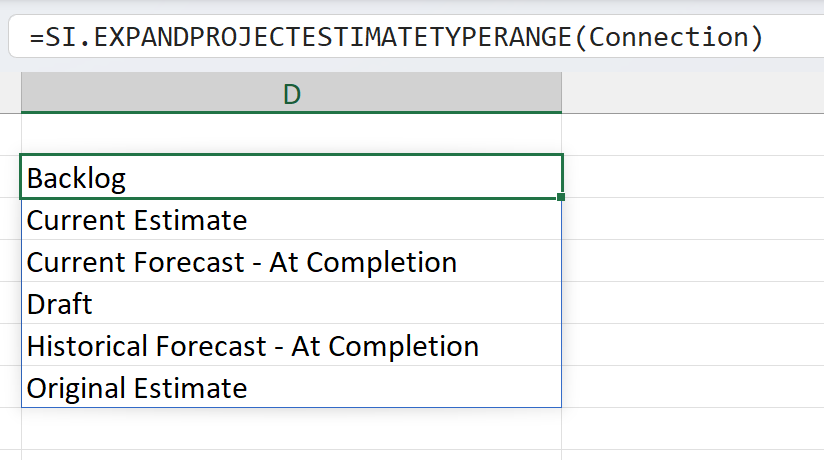
Task: Click the fill handle of the Backlog cell
Action: [x=562, y=197]
